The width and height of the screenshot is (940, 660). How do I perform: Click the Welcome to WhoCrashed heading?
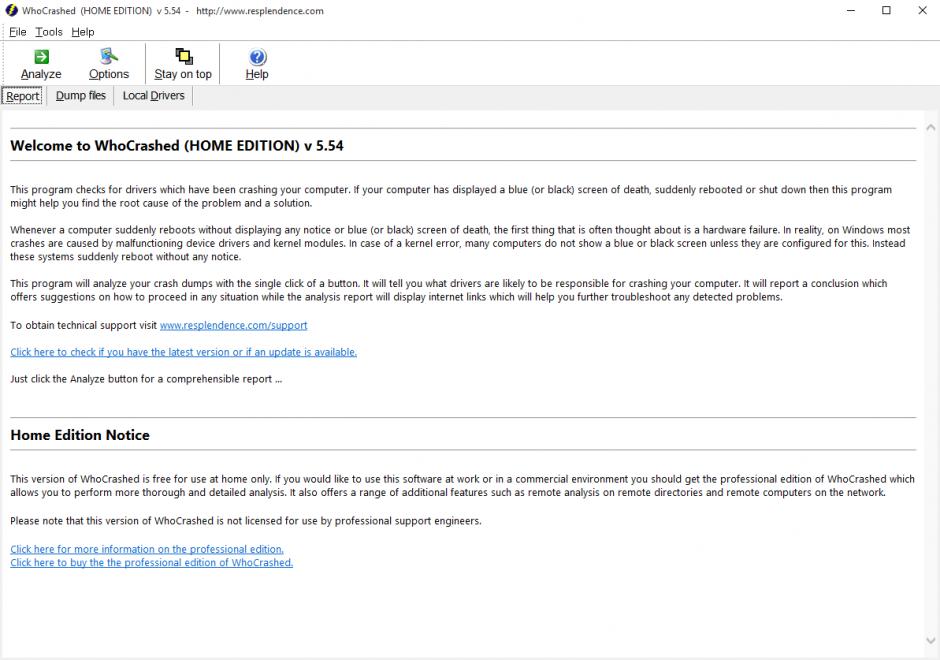pyautogui.click(x=177, y=146)
